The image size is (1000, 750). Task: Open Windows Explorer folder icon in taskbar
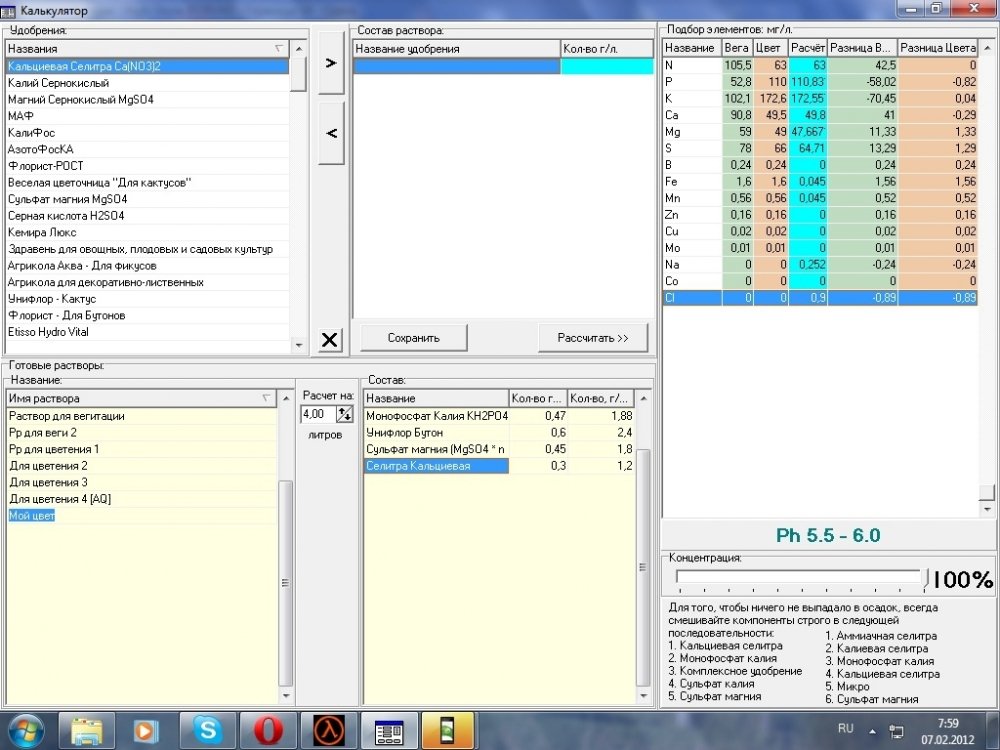(x=87, y=730)
